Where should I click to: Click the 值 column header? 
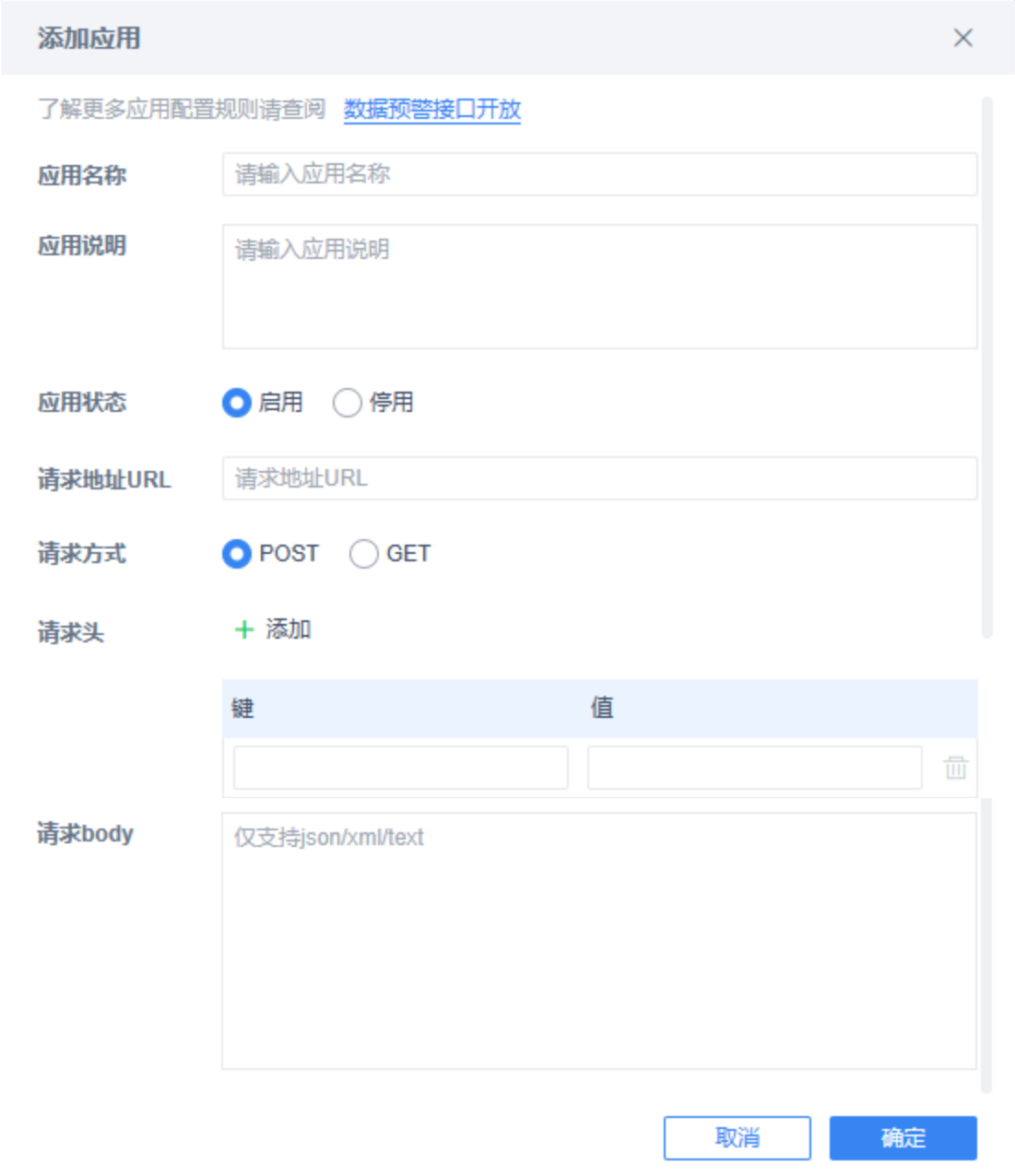(x=602, y=708)
